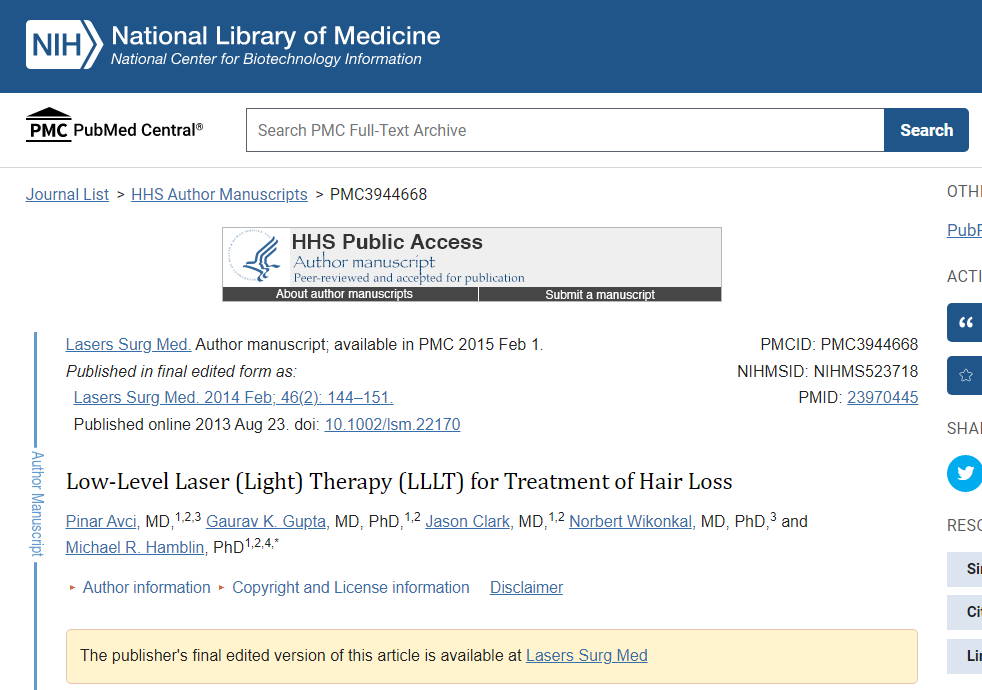Share article via Twitter icon
The width and height of the screenshot is (982, 690).
965,473
